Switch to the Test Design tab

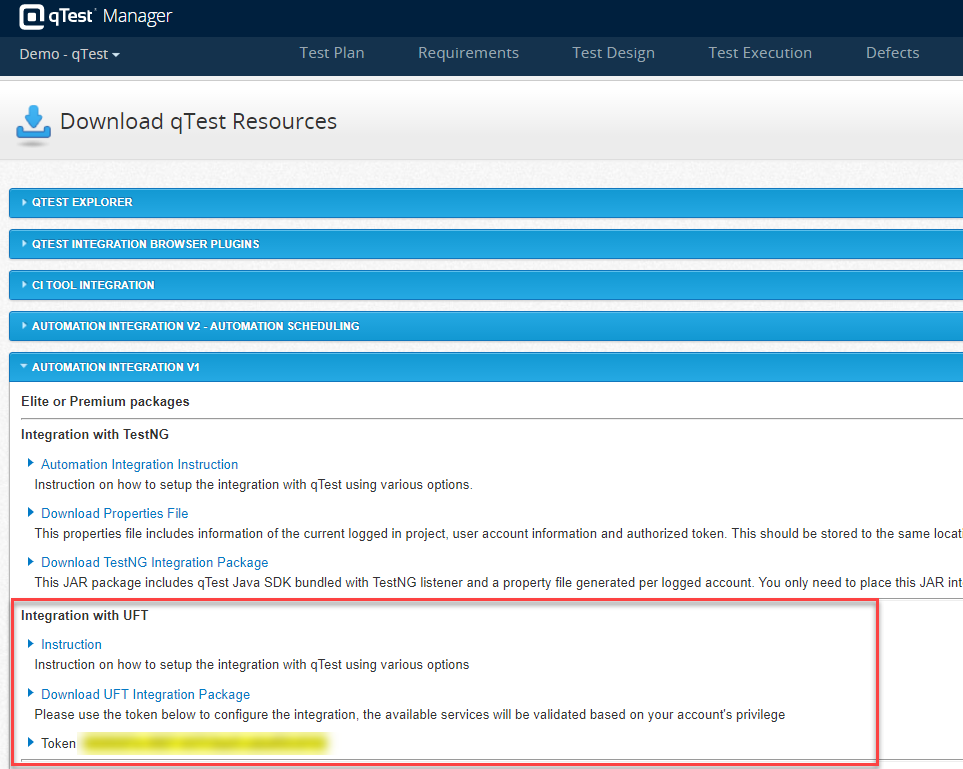point(613,53)
